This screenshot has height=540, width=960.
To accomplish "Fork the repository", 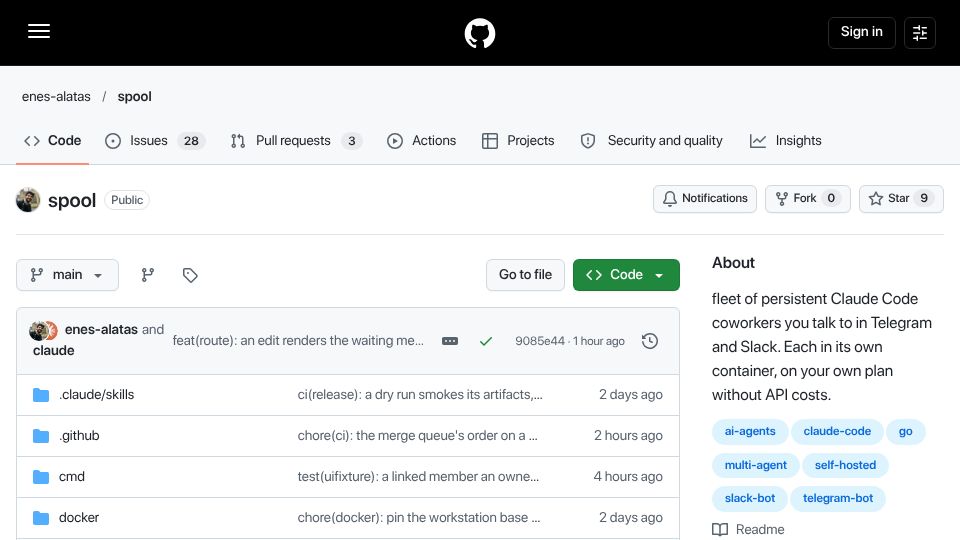I will [x=808, y=198].
